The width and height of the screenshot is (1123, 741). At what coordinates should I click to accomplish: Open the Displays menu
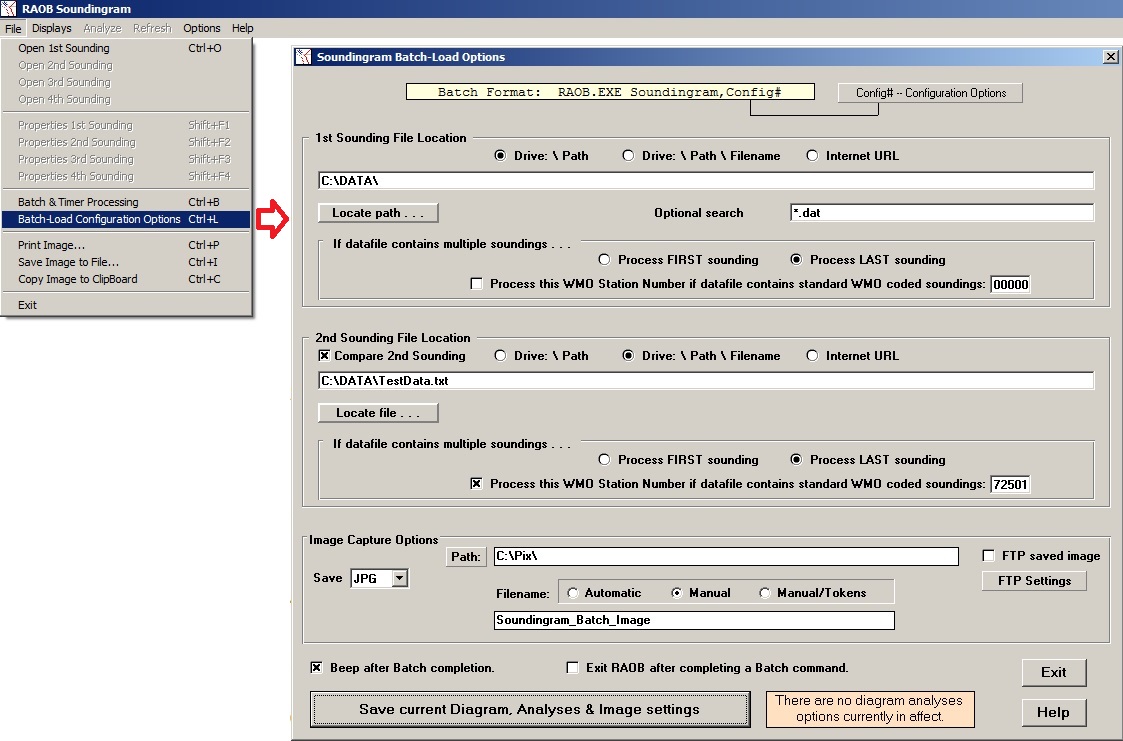(x=52, y=28)
